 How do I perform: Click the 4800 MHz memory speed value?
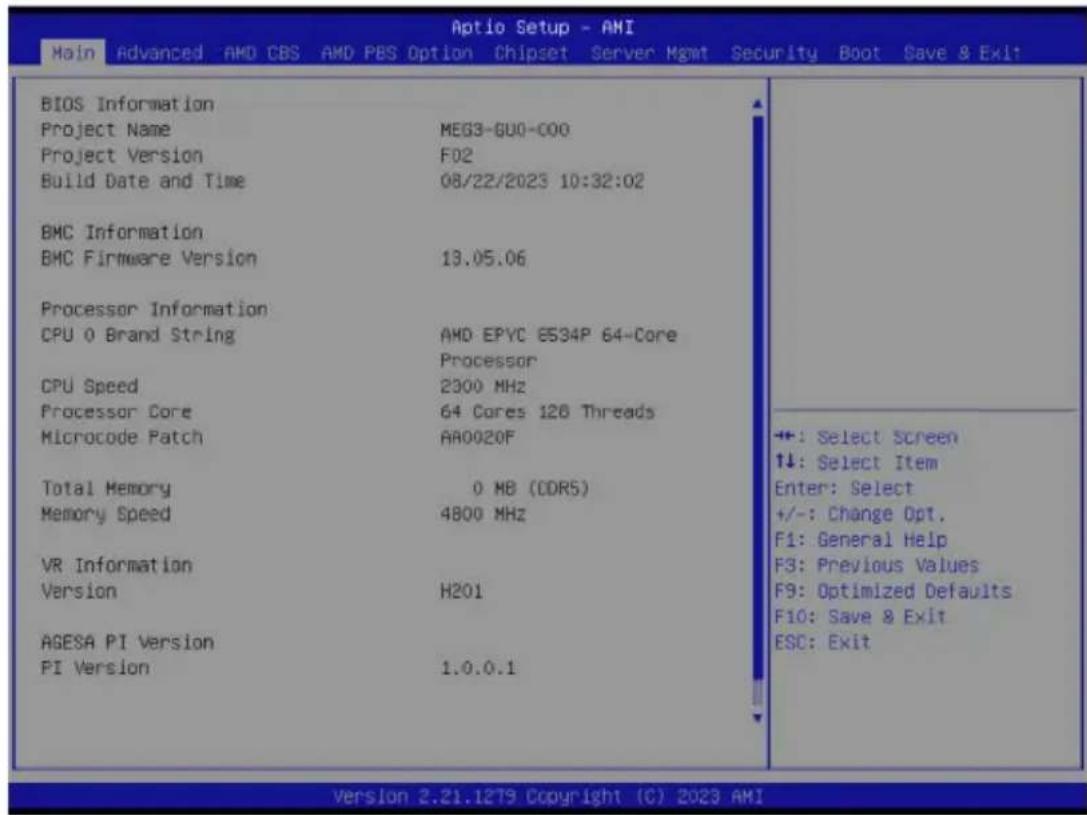click(483, 514)
